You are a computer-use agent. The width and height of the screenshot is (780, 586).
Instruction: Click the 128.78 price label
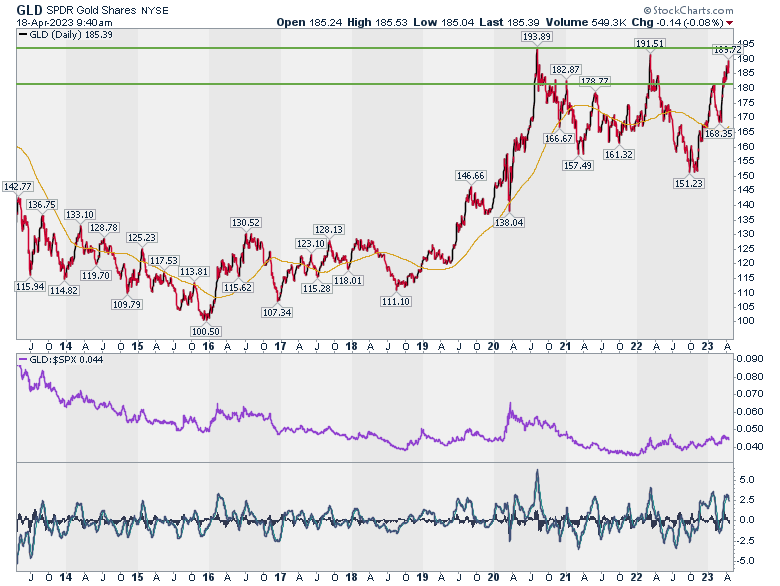click(x=103, y=227)
